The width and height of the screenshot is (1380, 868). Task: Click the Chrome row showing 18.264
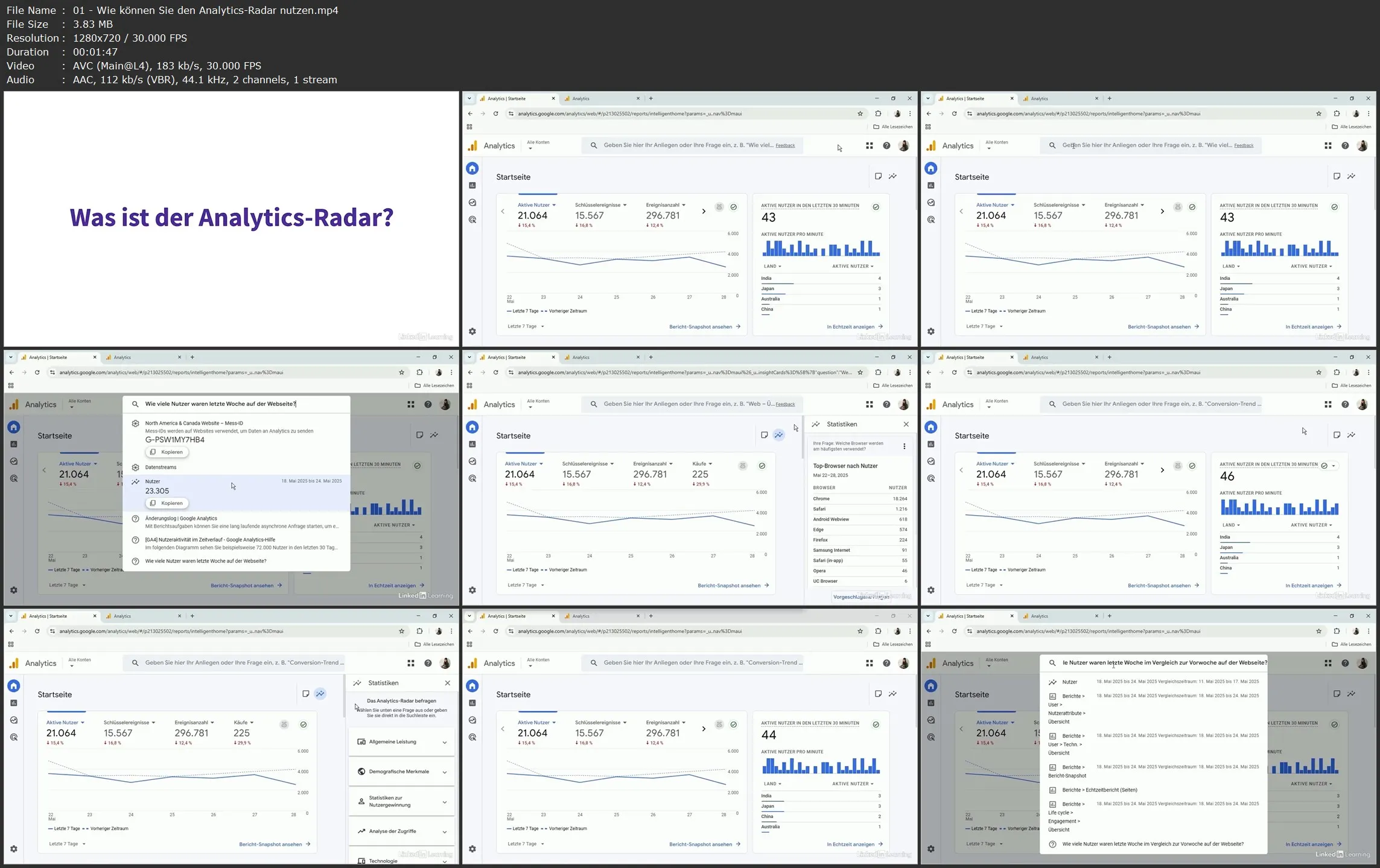[860, 499]
